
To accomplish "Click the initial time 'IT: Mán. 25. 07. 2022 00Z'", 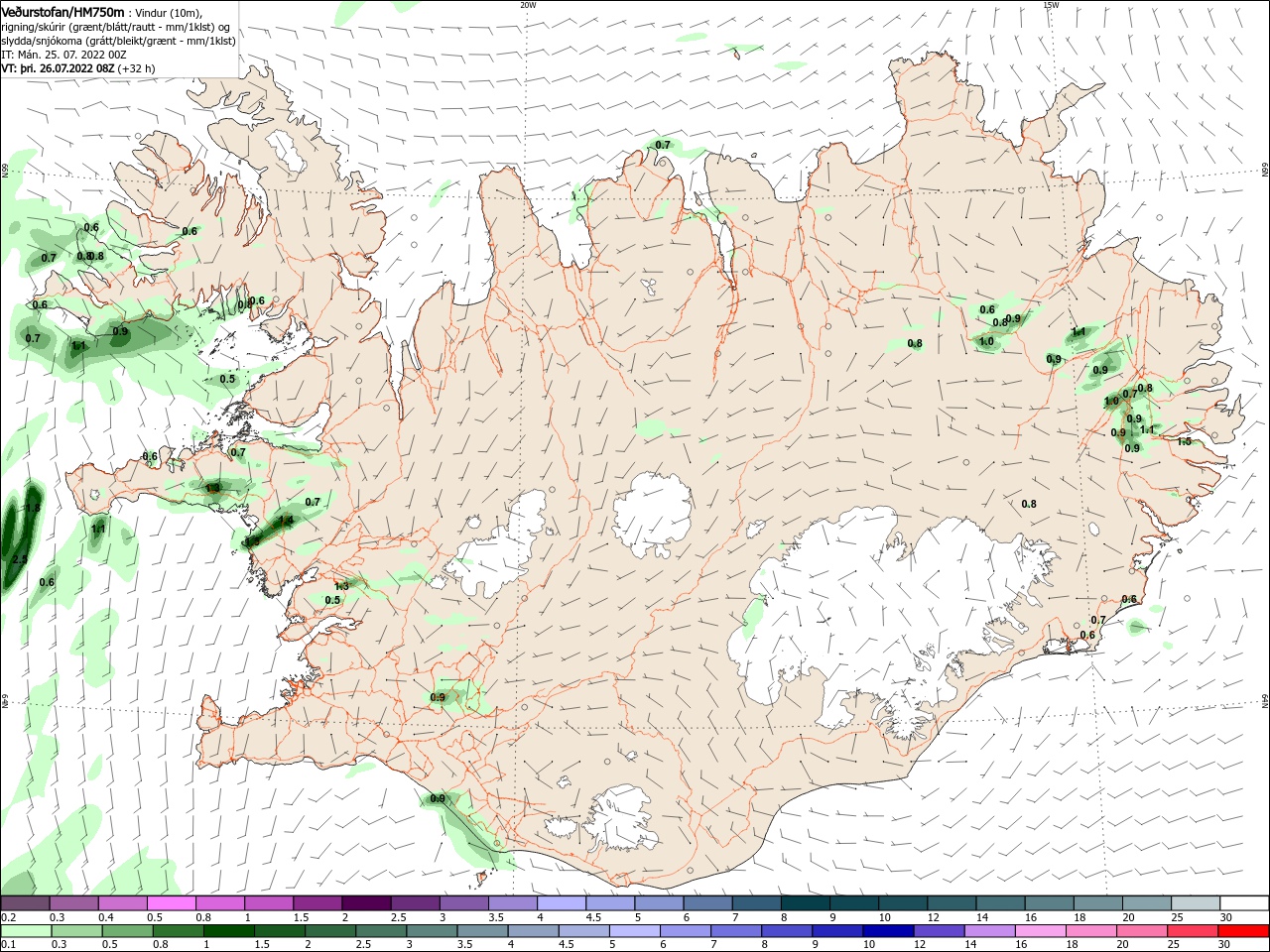I will click(x=63, y=56).
